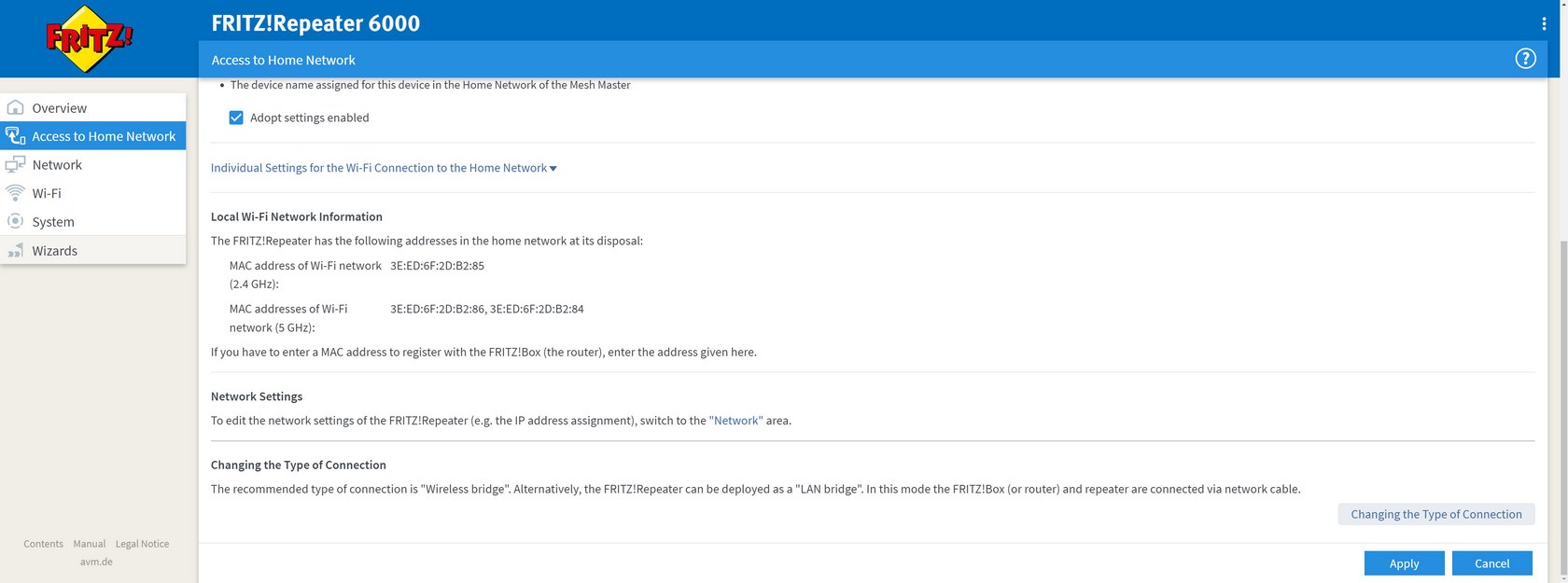Screen dimensions: 1568x583
Task: Open the Wi-Fi menu item
Action: [93, 193]
